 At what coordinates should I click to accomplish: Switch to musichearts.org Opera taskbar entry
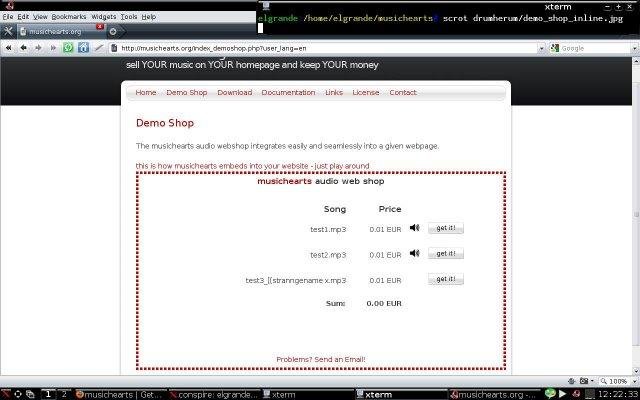[x=494, y=395]
